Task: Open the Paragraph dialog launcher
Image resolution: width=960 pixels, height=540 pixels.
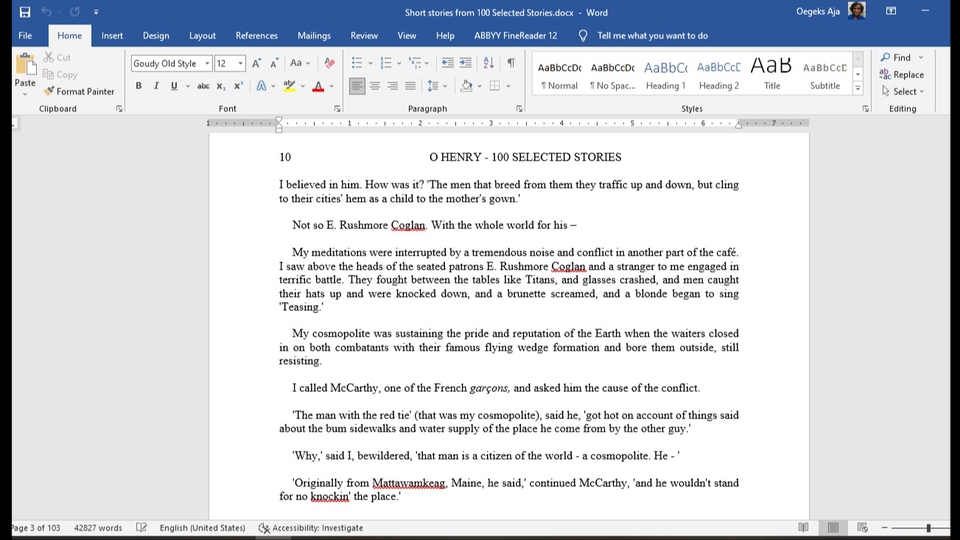Action: 519,108
